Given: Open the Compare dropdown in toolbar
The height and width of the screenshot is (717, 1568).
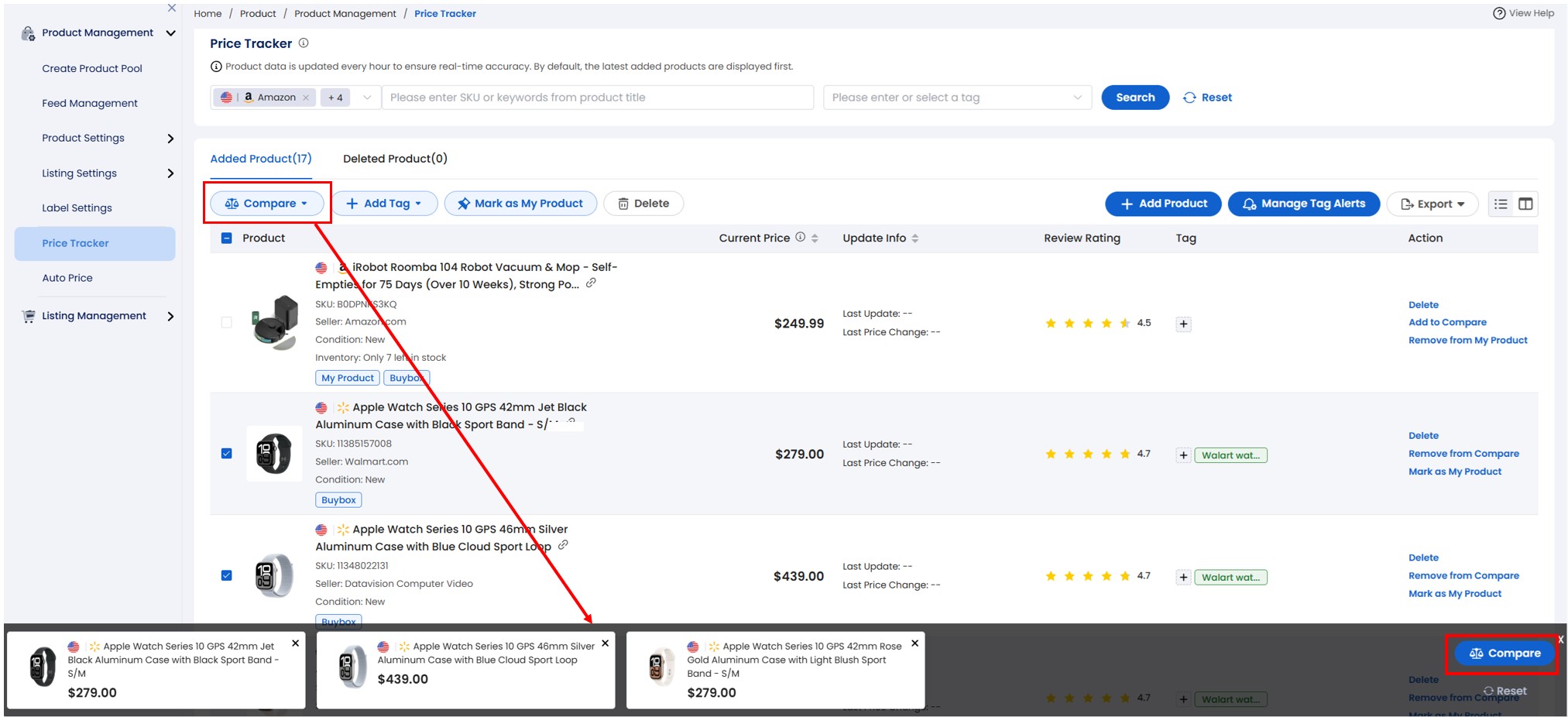Looking at the screenshot, I should click(266, 204).
